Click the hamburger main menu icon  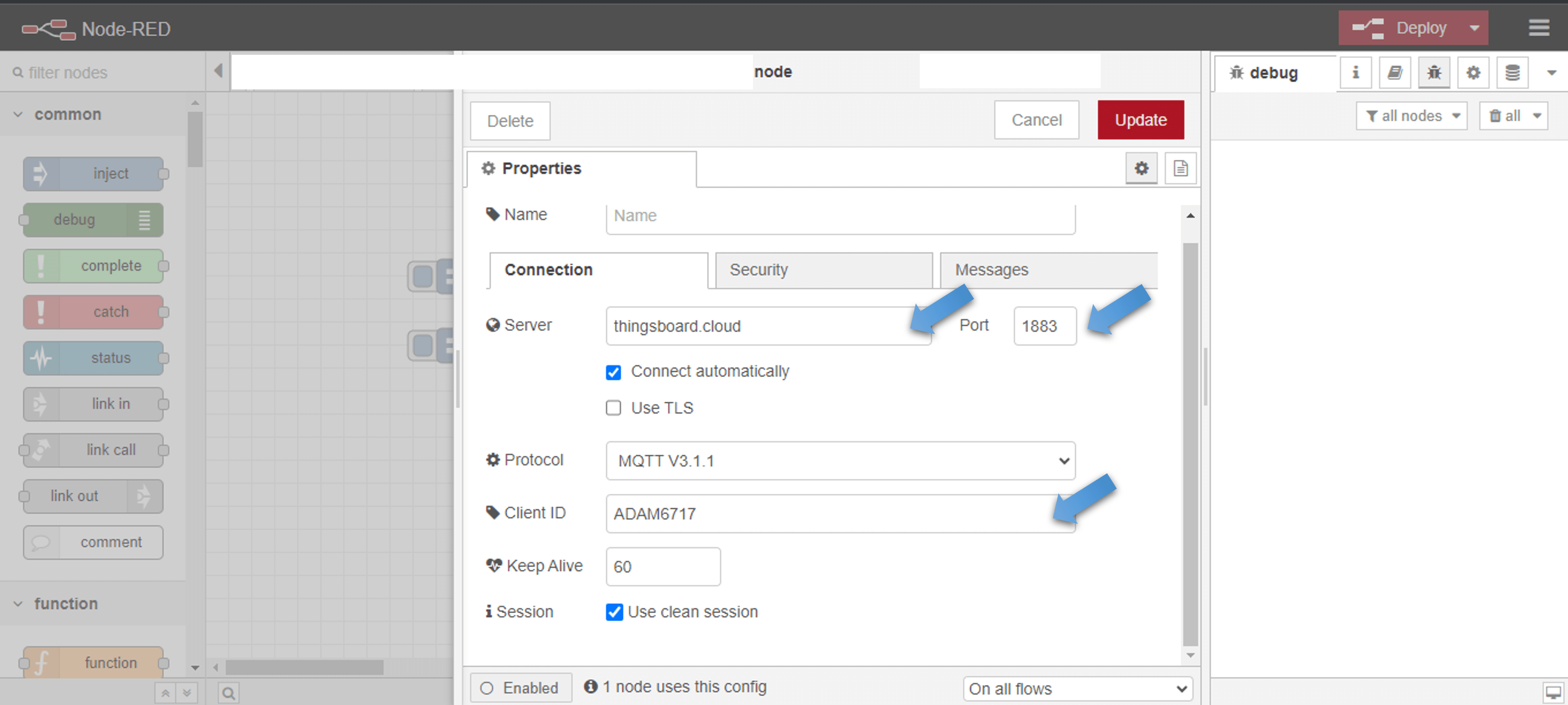click(x=1539, y=28)
